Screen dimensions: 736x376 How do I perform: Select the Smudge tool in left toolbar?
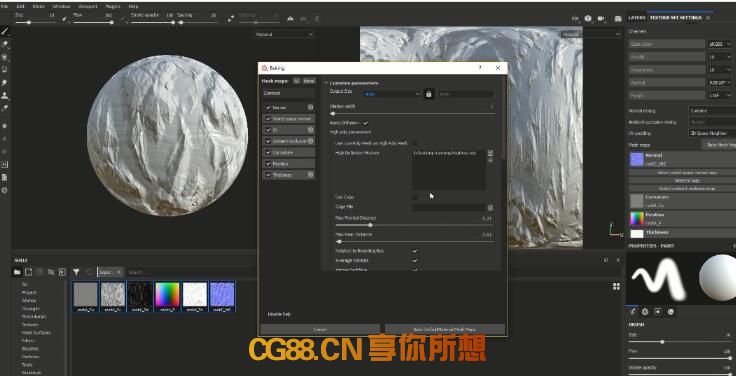(x=5, y=83)
